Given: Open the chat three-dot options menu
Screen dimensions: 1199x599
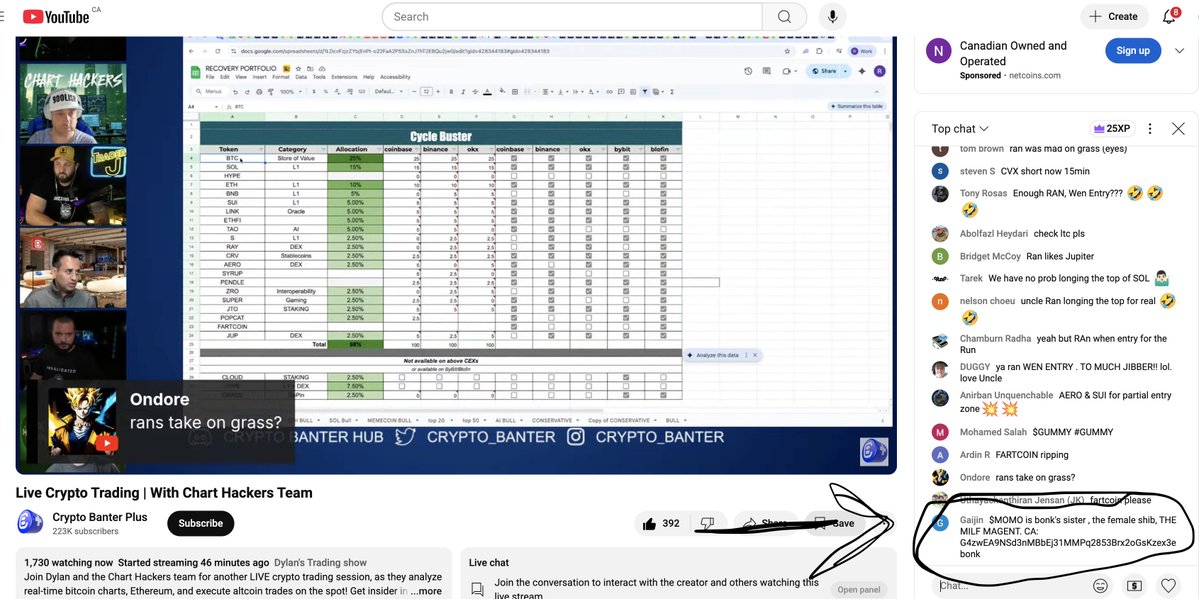Looking at the screenshot, I should (x=1149, y=129).
